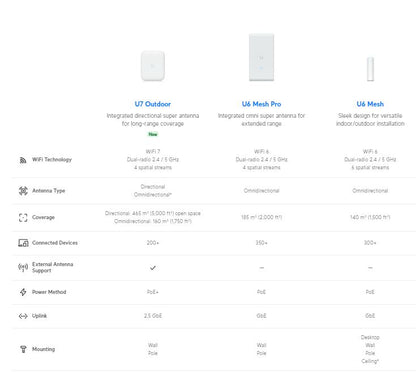Select the Connected Devices label
This screenshot has width=416, height=372.
tap(55, 243)
